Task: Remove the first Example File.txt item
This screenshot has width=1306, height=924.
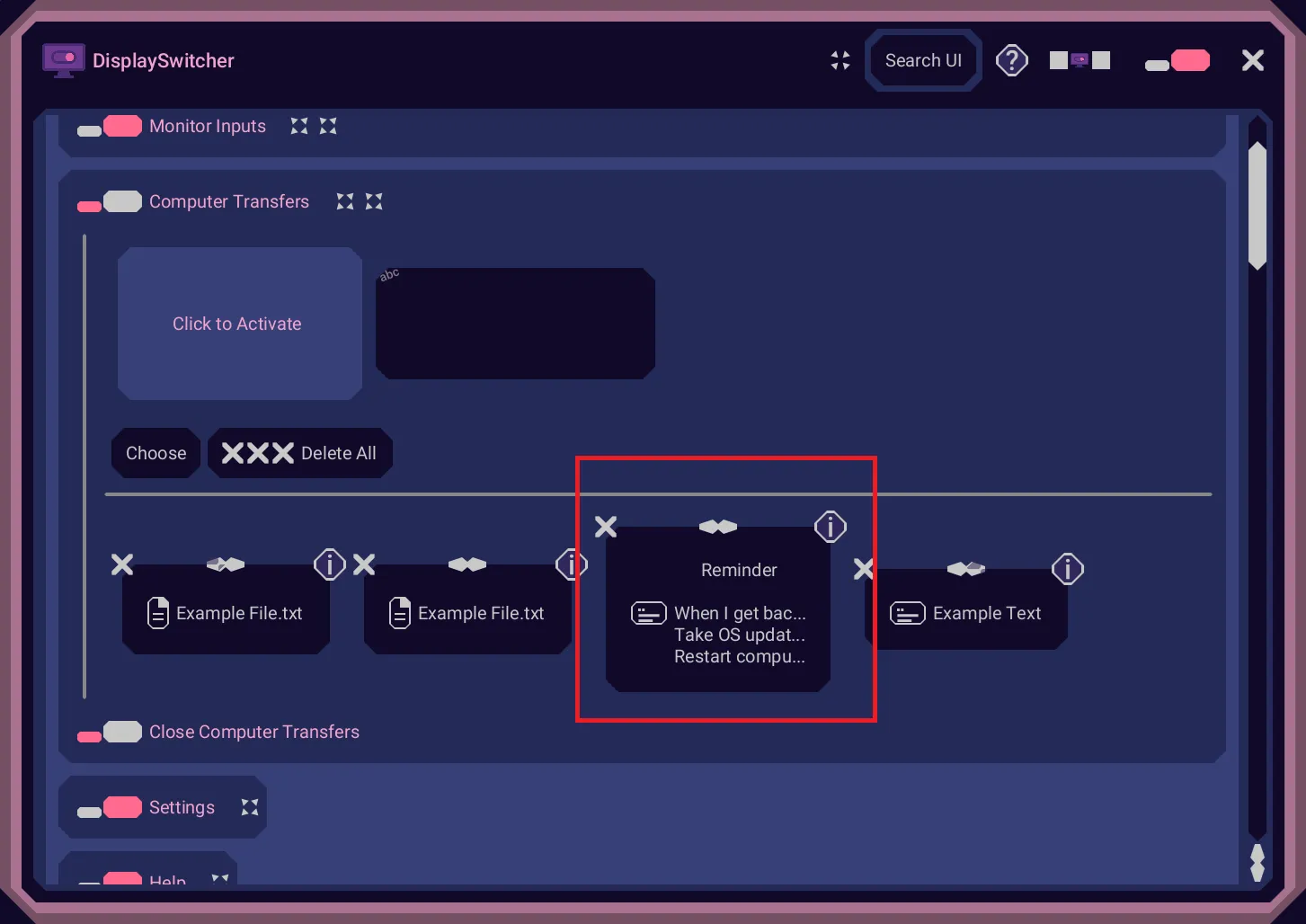Action: pyautogui.click(x=122, y=564)
